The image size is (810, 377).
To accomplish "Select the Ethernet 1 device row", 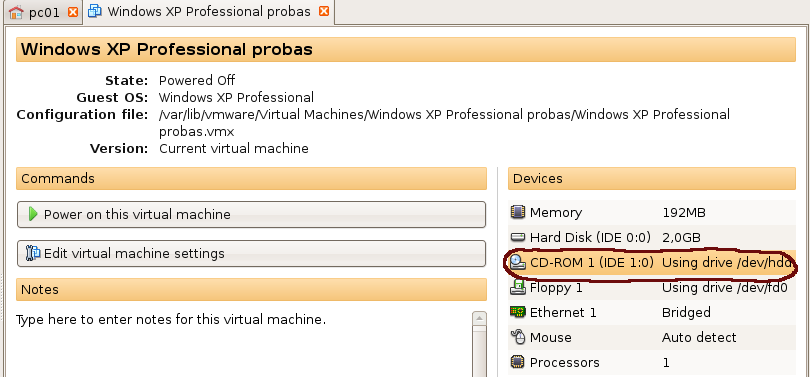I will [652, 312].
